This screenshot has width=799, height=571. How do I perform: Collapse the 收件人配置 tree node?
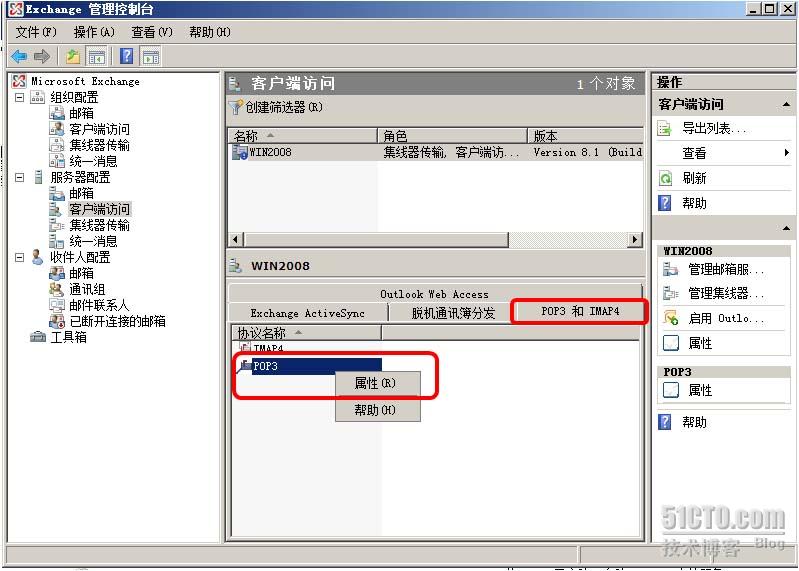pyautogui.click(x=19, y=257)
